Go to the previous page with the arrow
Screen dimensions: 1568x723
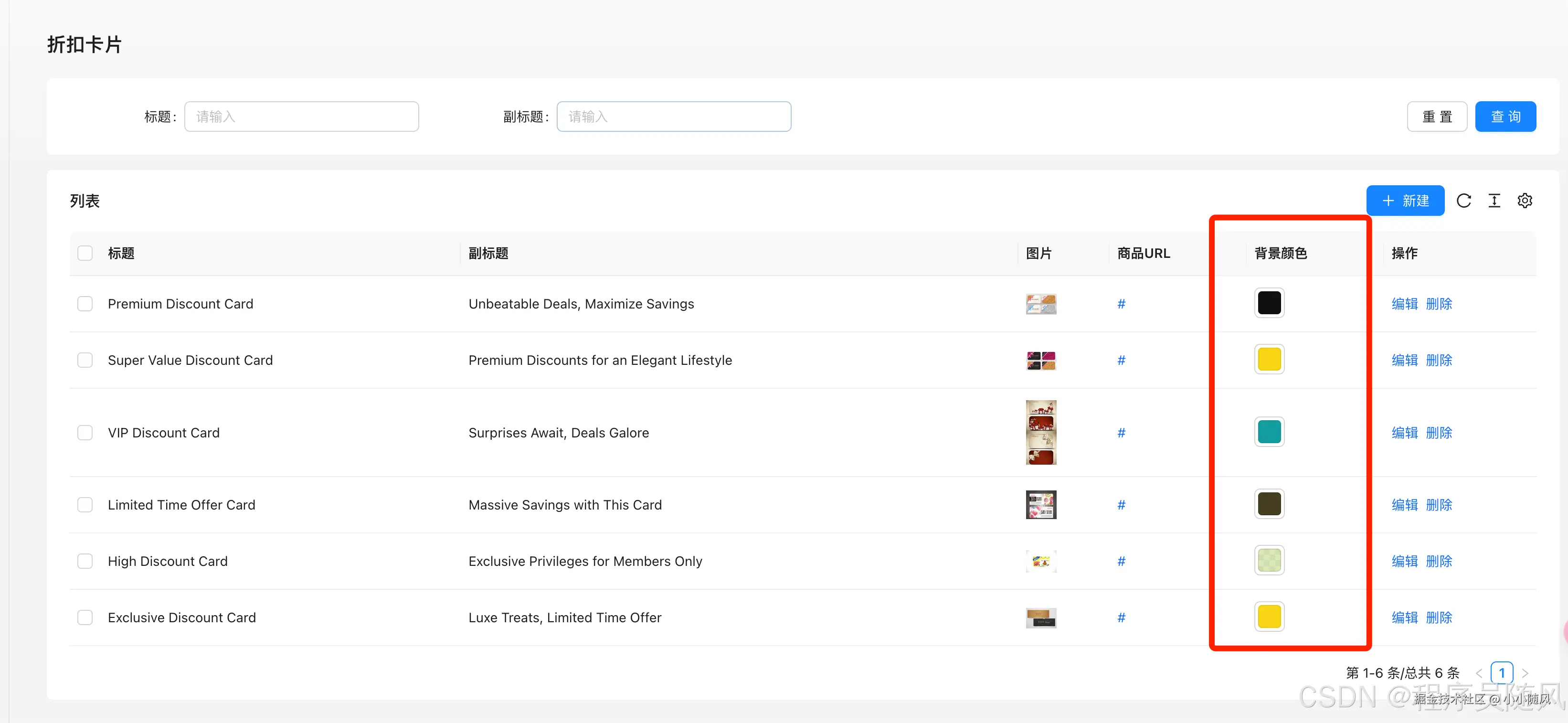click(x=1479, y=673)
